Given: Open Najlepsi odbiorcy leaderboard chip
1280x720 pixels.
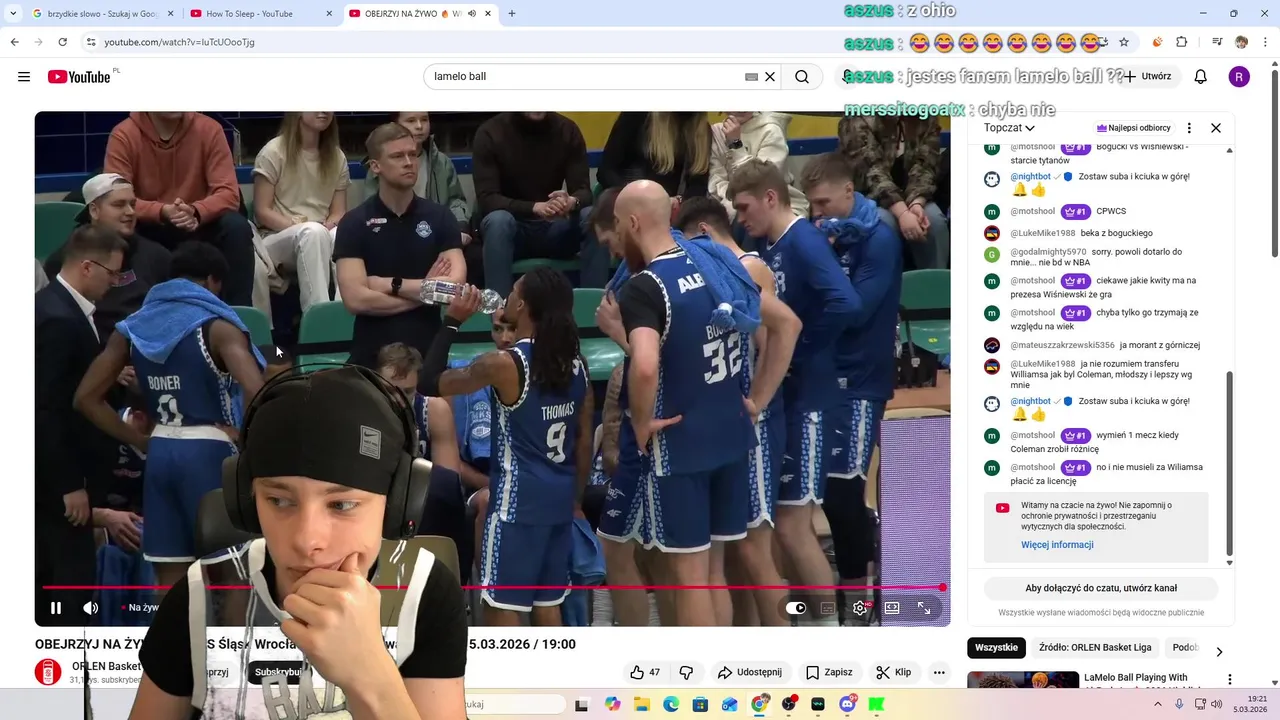Looking at the screenshot, I should [1134, 128].
